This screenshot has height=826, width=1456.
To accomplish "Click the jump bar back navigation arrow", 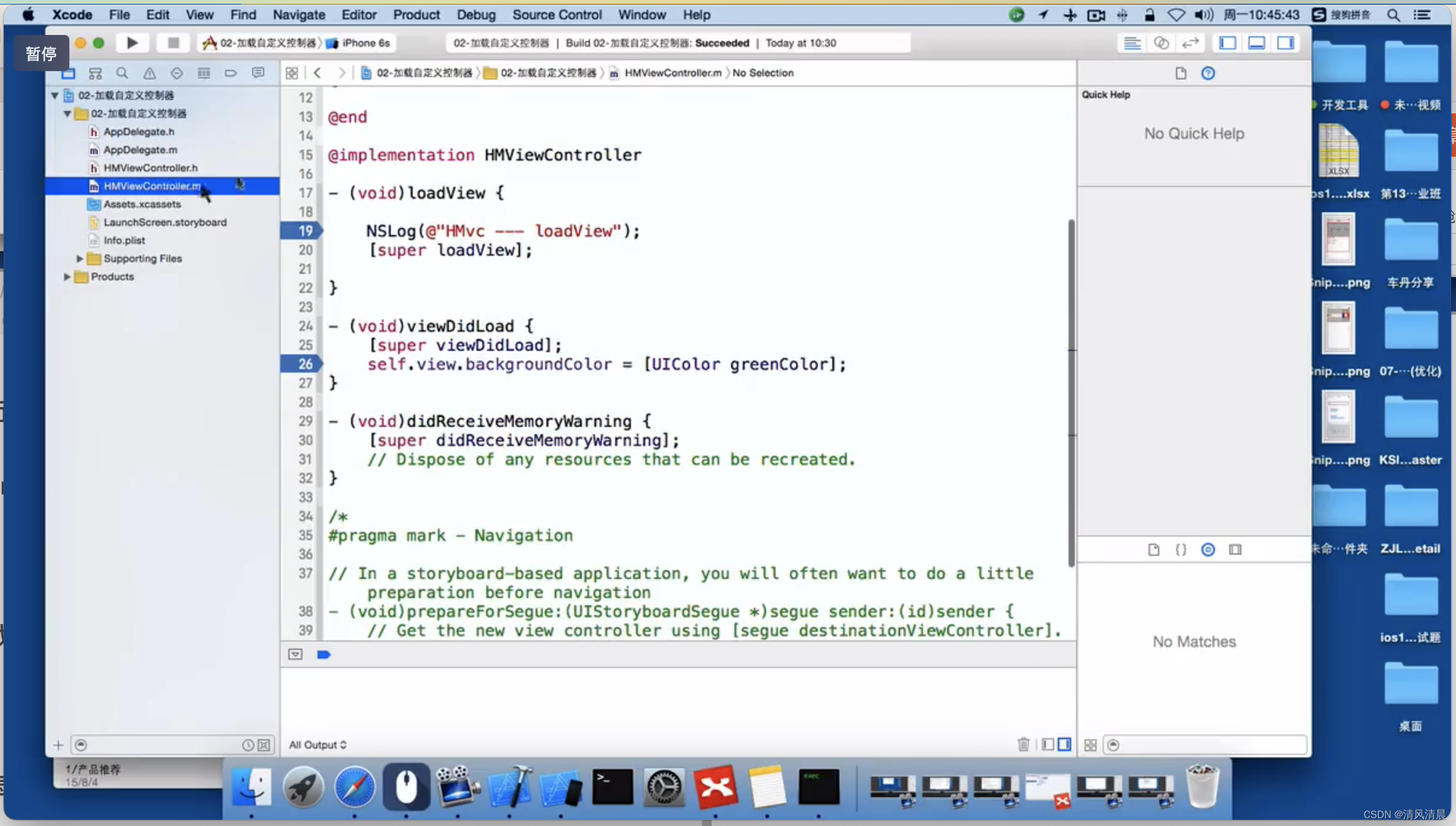I will pyautogui.click(x=317, y=72).
